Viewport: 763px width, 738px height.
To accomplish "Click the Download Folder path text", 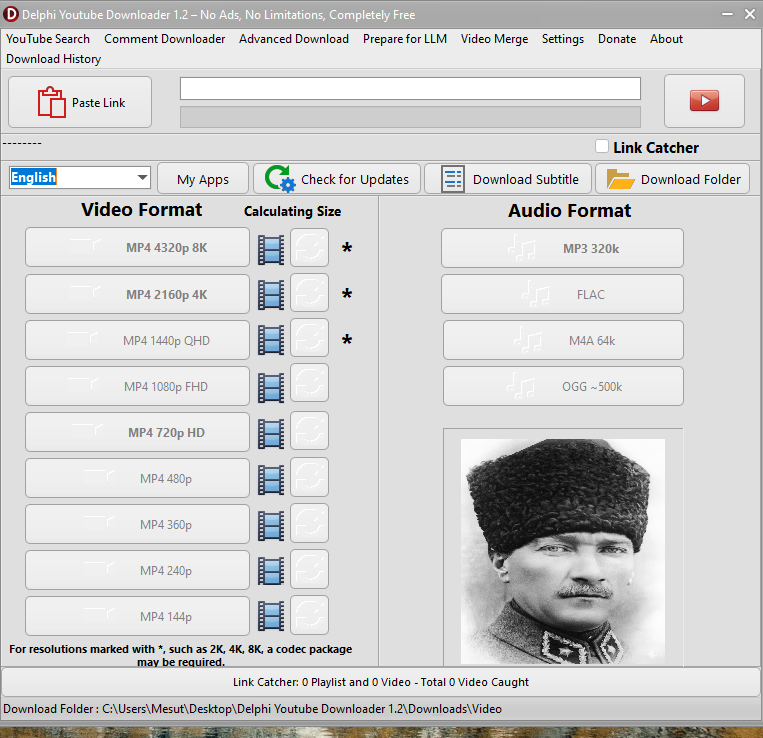I will pos(253,709).
